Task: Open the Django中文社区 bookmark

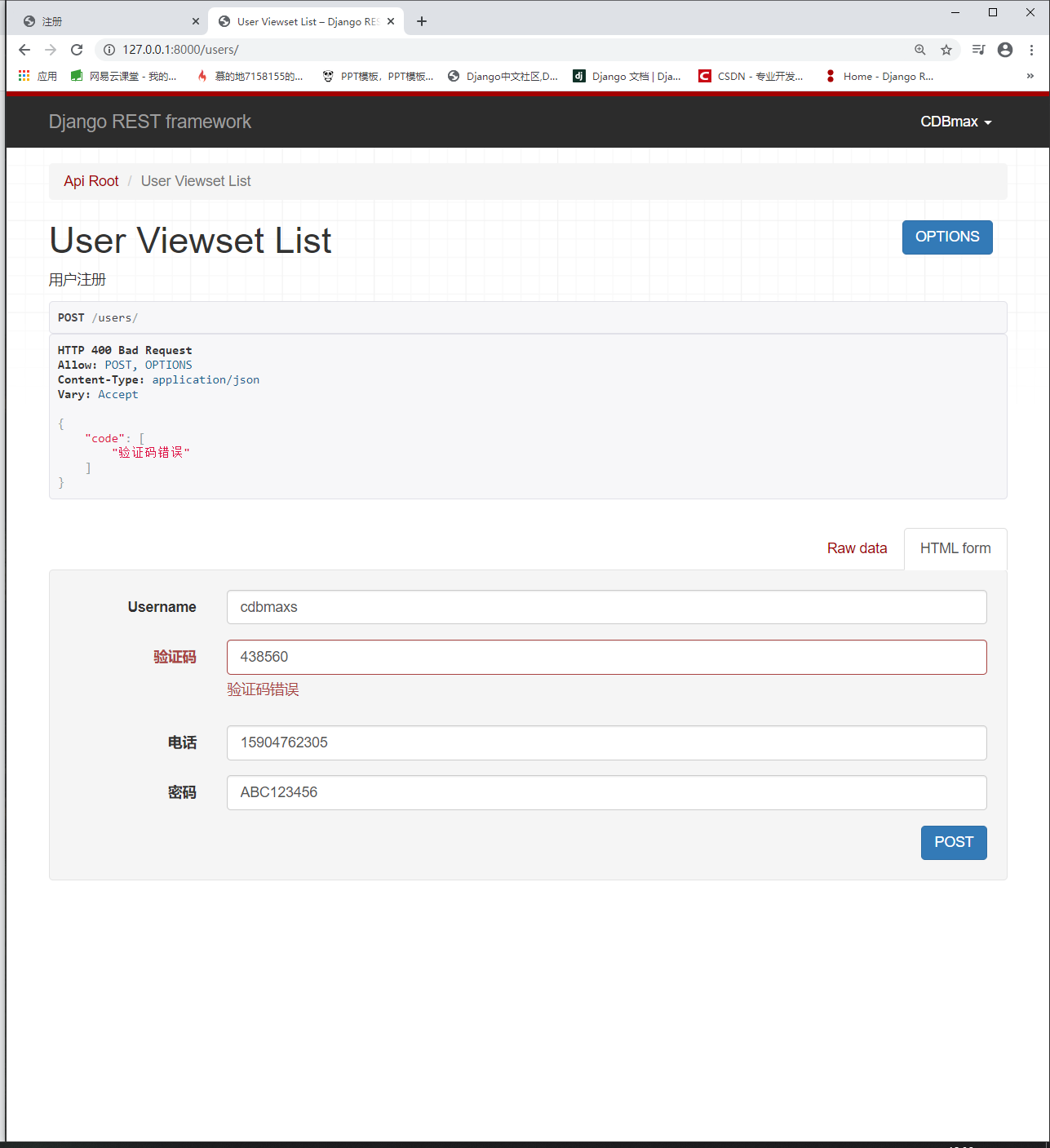Action: [x=503, y=76]
